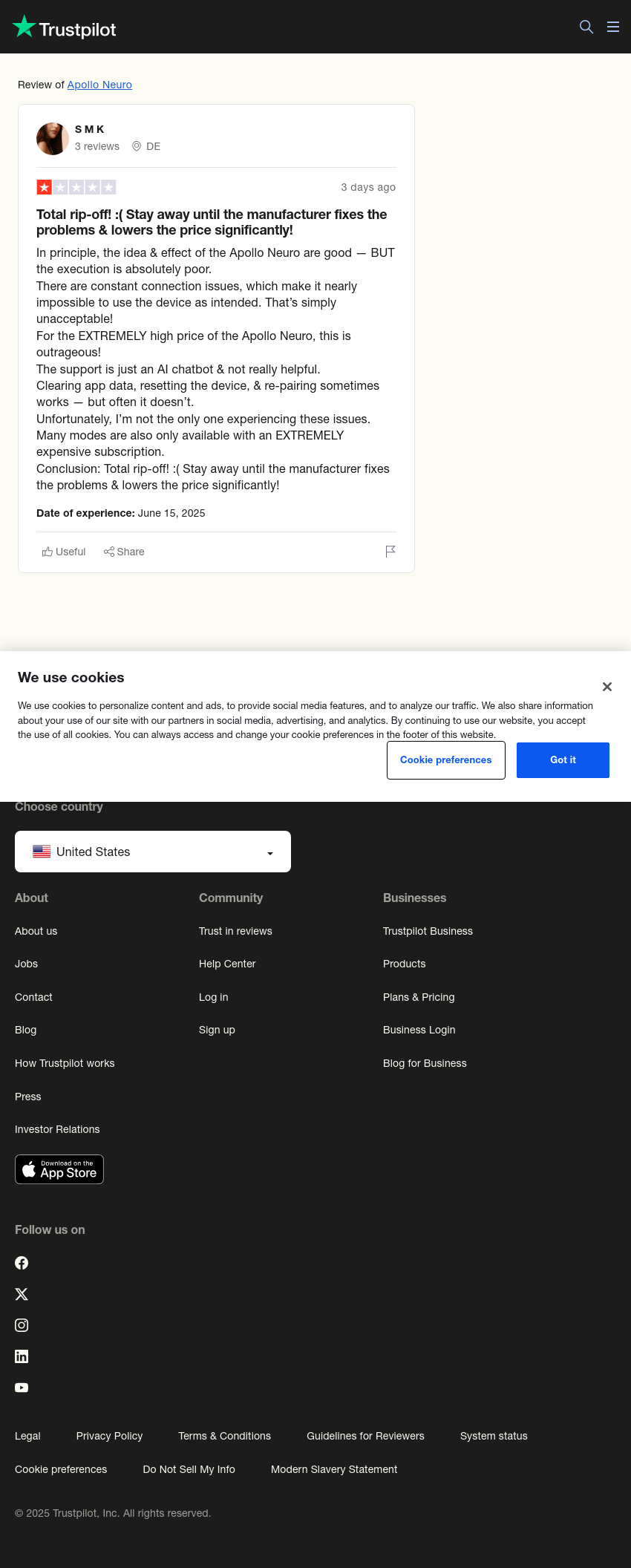Expand the United States country dropdown

(153, 852)
